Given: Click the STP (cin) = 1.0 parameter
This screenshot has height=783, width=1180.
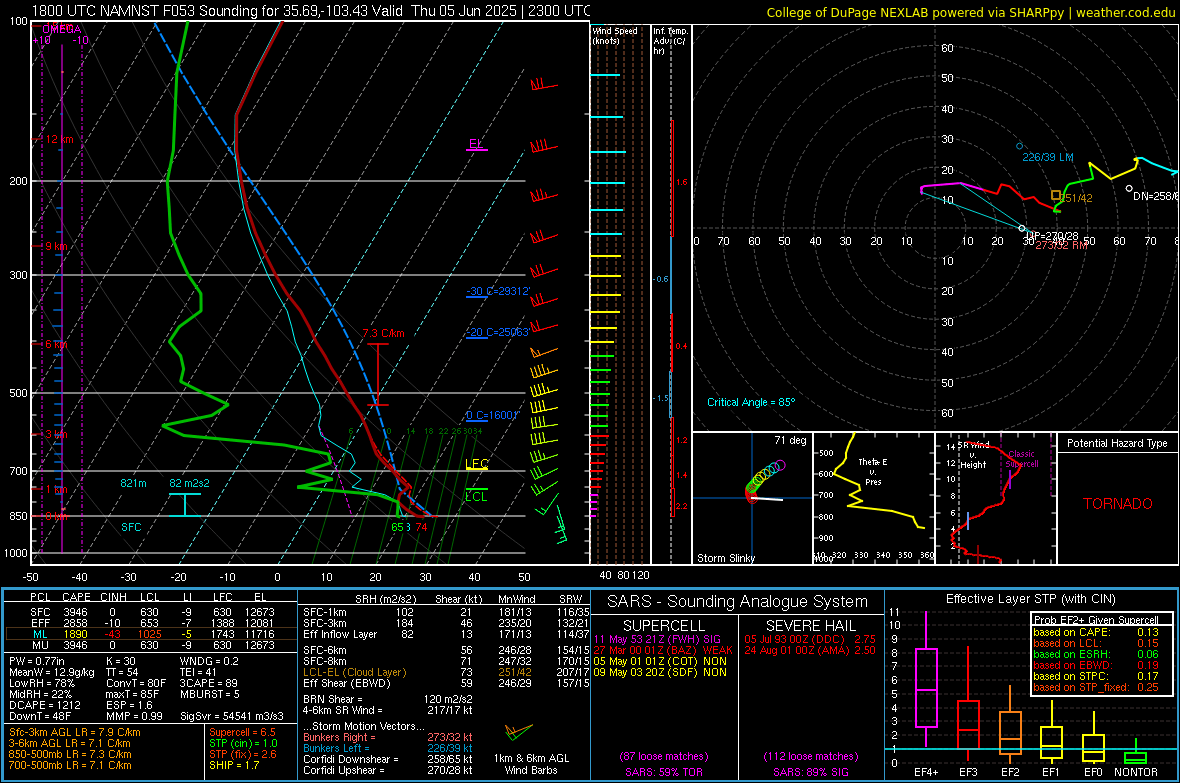Looking at the screenshot, I should tap(243, 743).
